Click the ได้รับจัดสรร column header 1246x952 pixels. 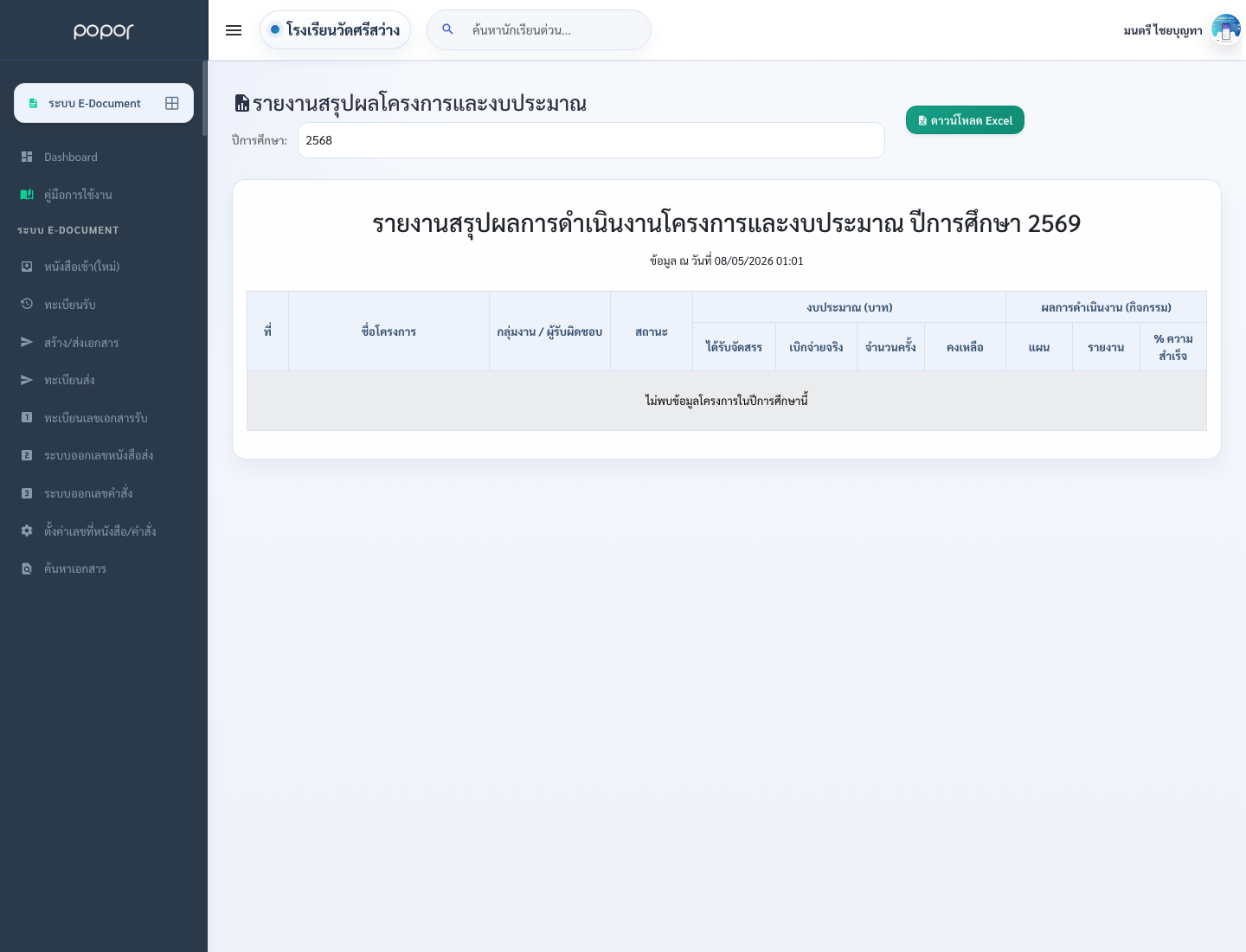(x=734, y=347)
